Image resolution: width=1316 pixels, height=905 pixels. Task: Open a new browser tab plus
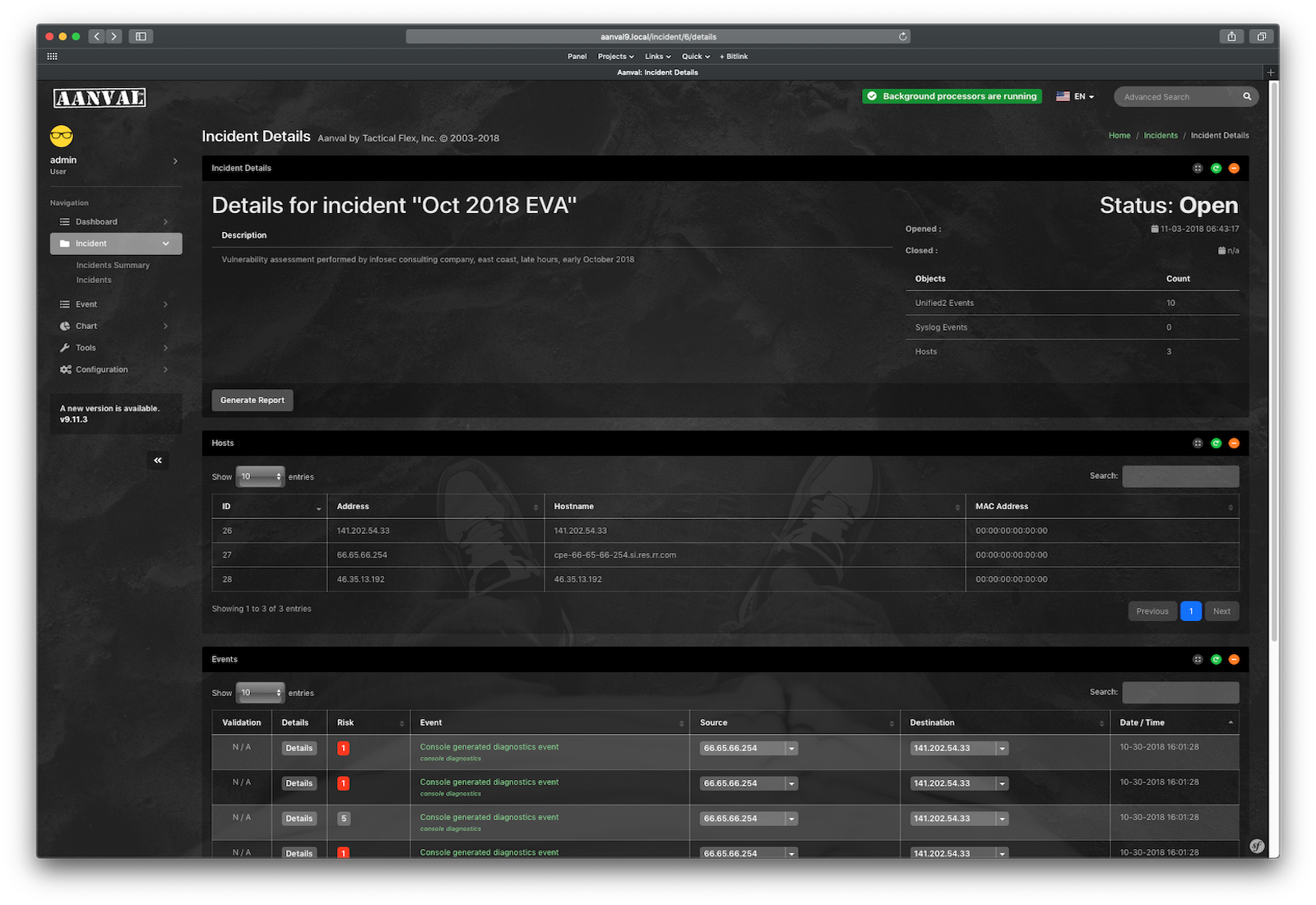point(1271,72)
